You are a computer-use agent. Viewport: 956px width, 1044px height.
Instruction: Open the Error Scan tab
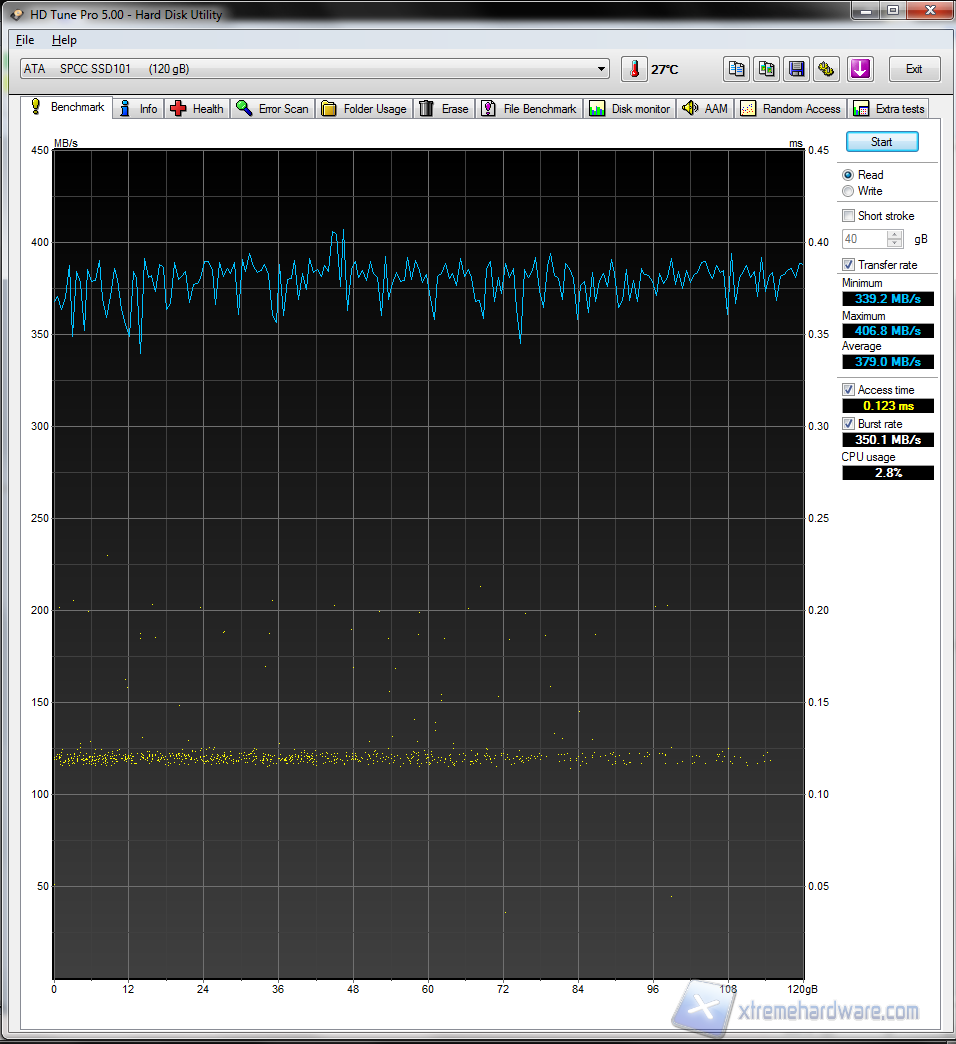273,109
